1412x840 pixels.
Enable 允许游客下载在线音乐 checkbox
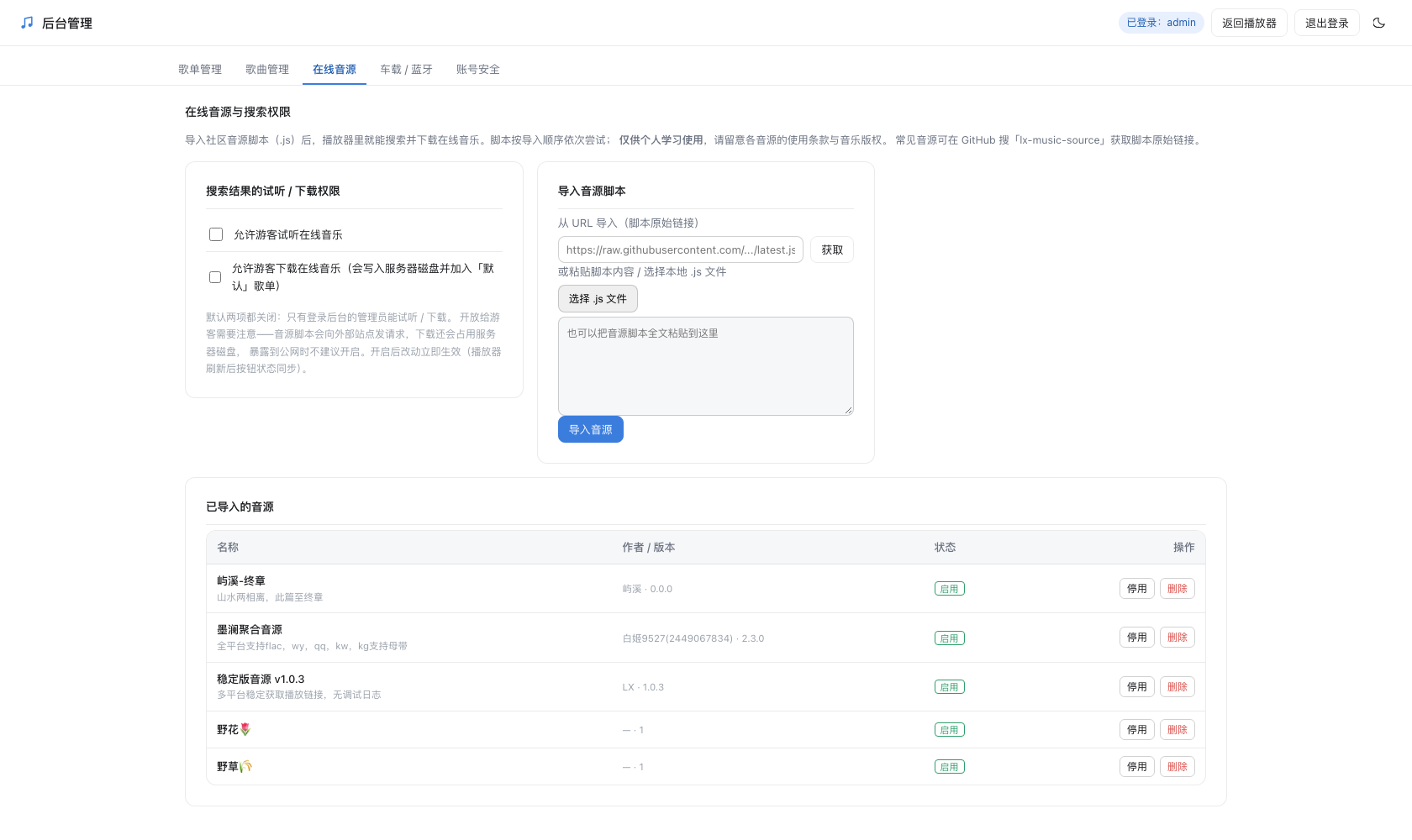(215, 277)
